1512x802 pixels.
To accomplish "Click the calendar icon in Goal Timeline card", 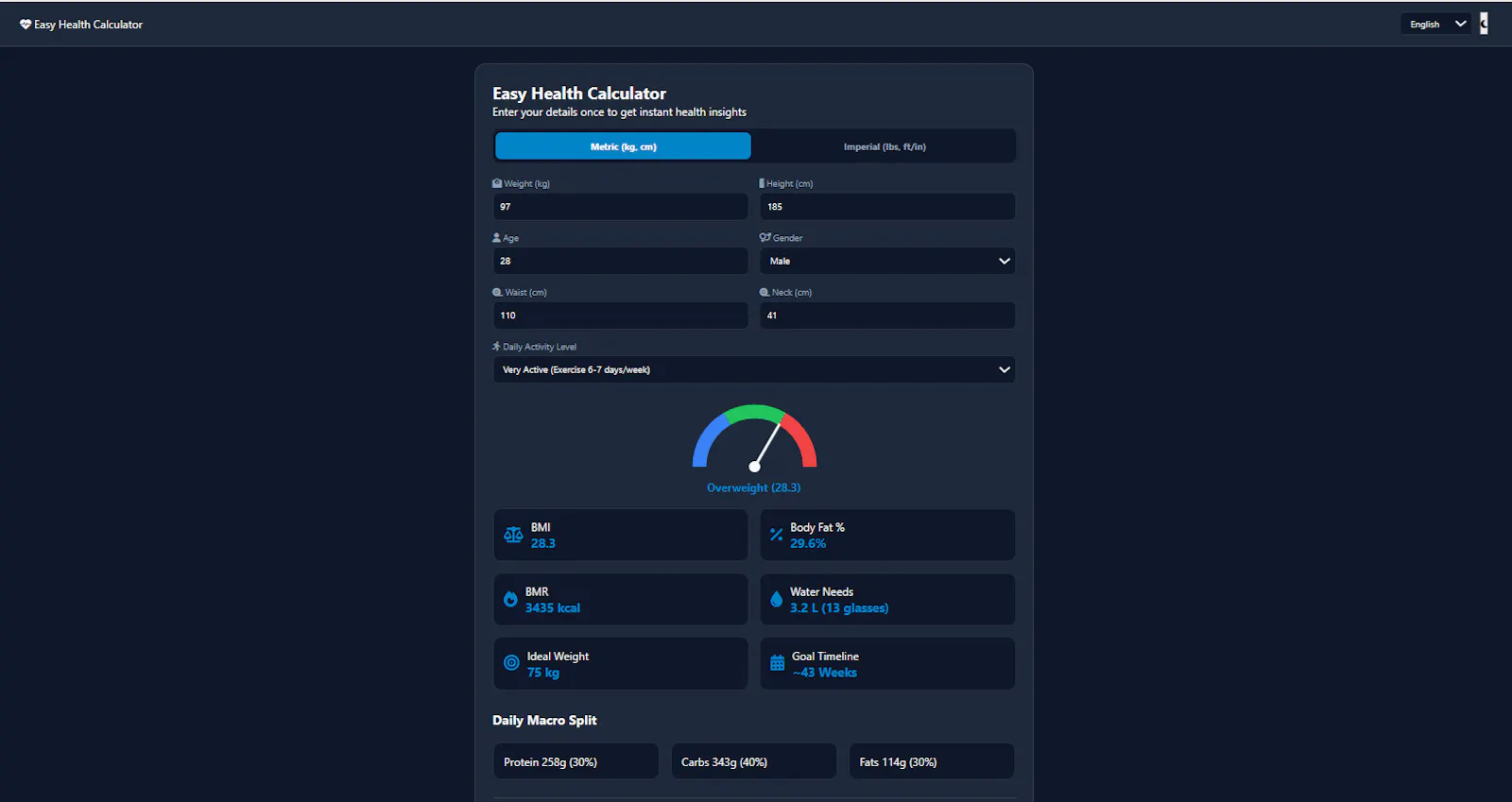I will click(x=777, y=663).
